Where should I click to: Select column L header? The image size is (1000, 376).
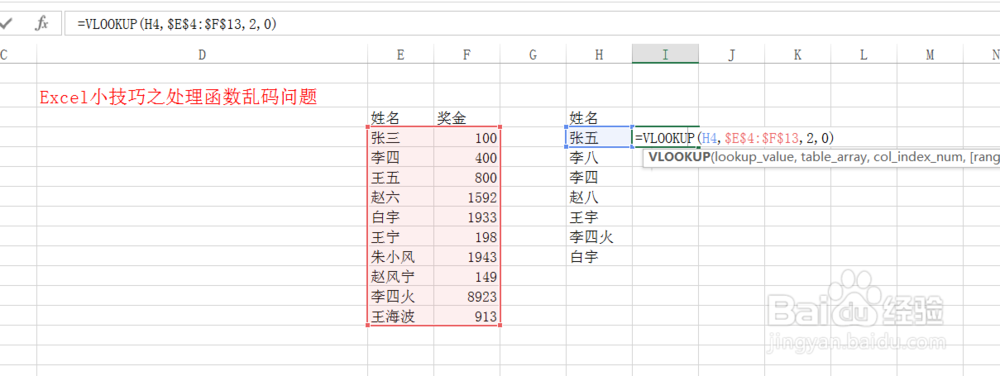[x=864, y=55]
